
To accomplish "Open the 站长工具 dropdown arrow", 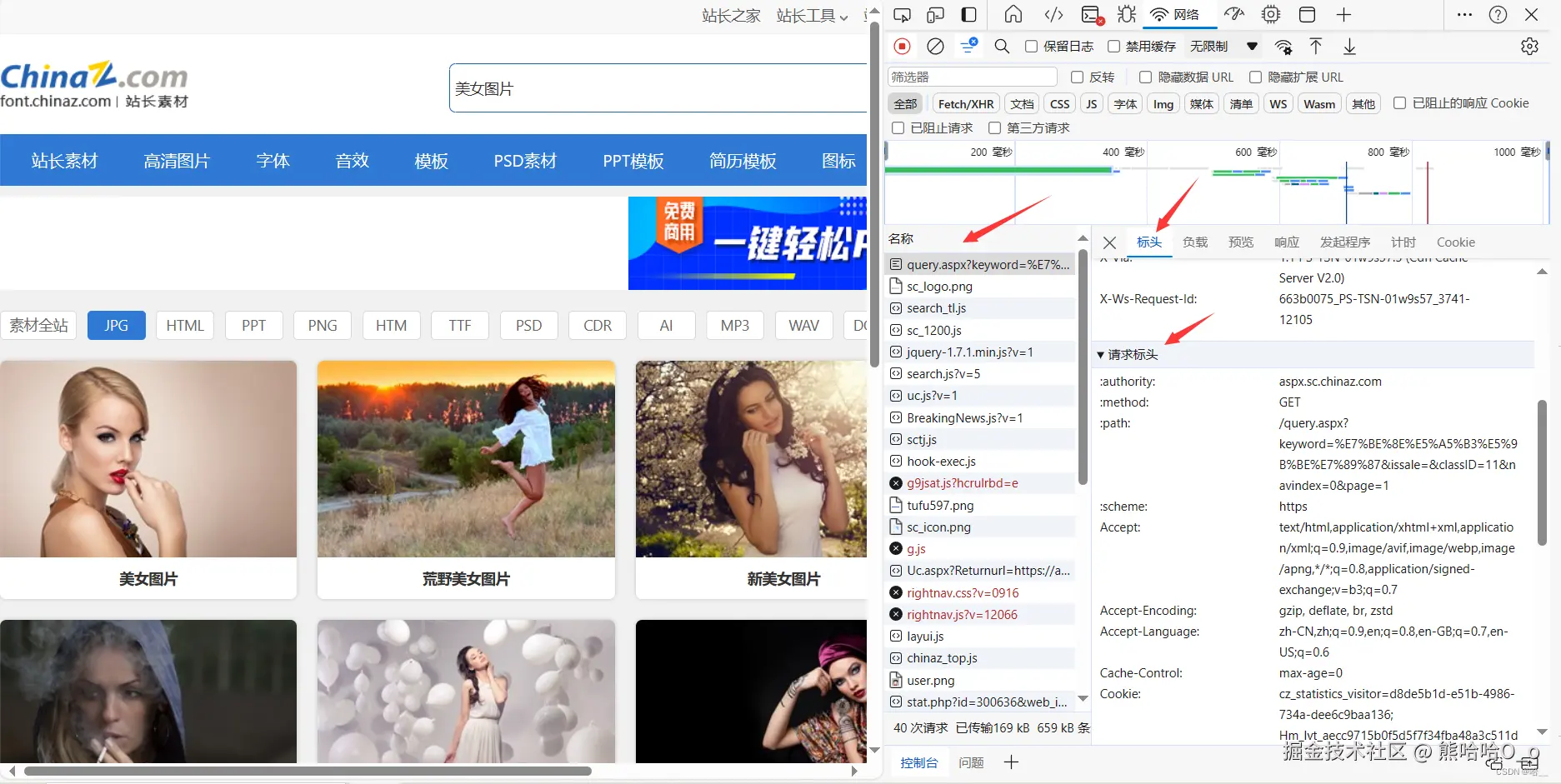I will [843, 16].
